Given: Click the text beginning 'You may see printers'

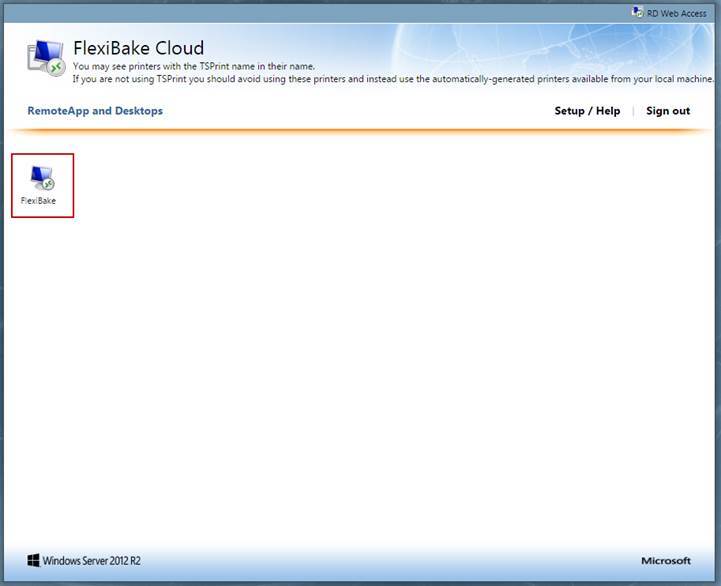Looking at the screenshot, I should point(194,66).
